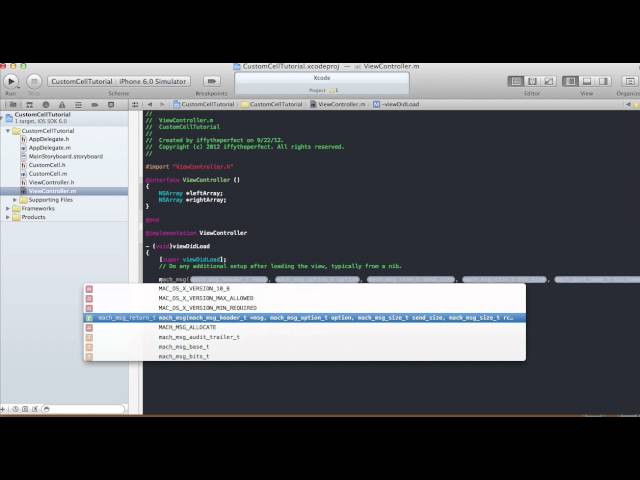Click CustomCellTutorial project in jump bar
Viewport: 640px width, 480px height.
coord(204,104)
